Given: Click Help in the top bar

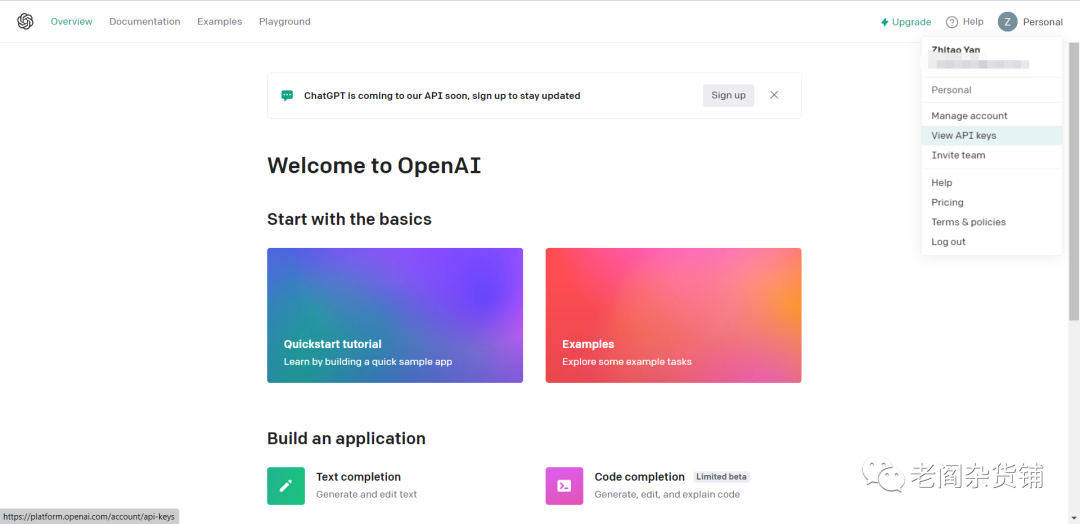Looking at the screenshot, I should tap(973, 22).
